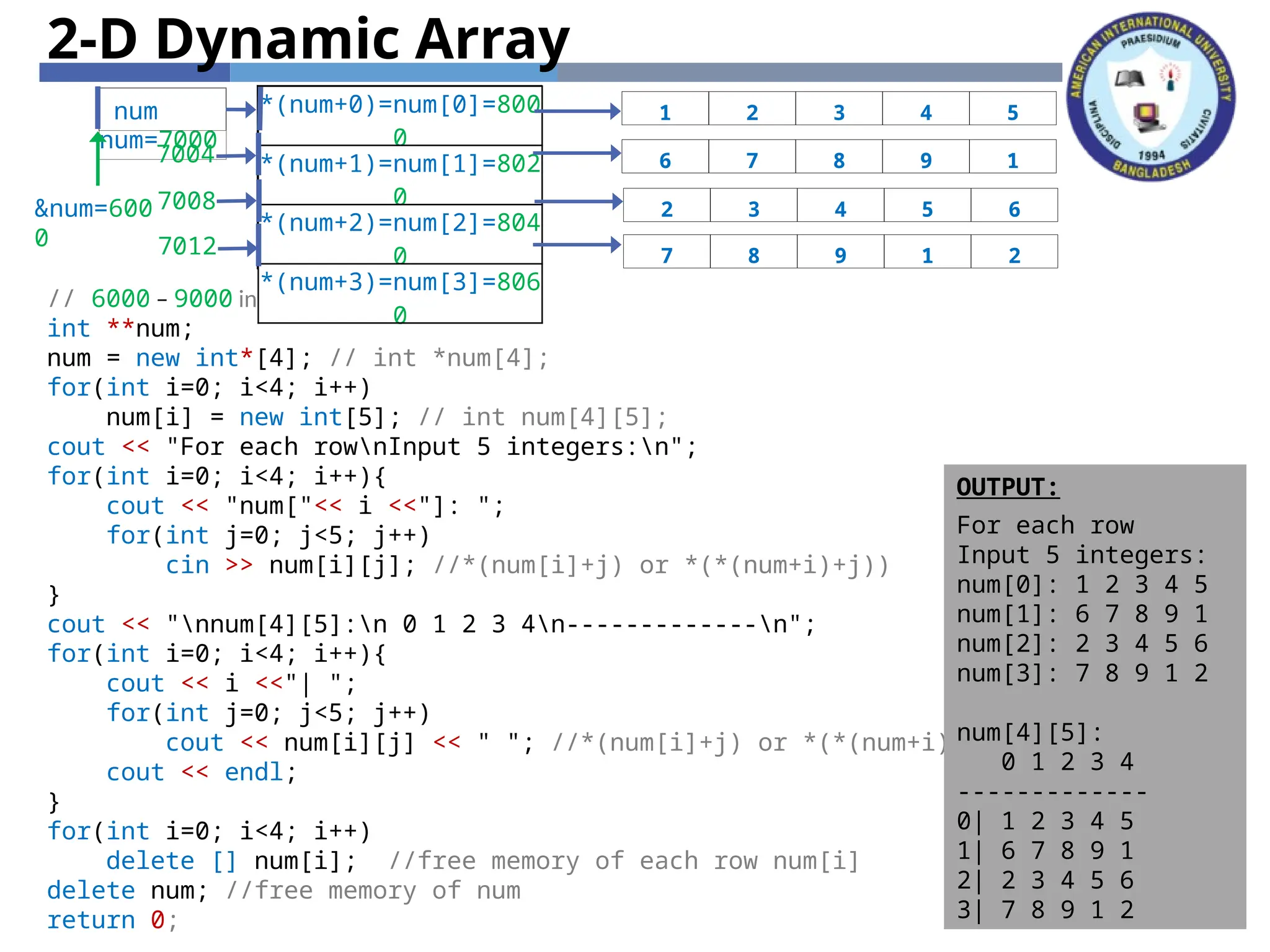The image size is (1270, 952).
Task: Click the "OUTPUT:" heading in the gray panel
Action: coord(1008,487)
